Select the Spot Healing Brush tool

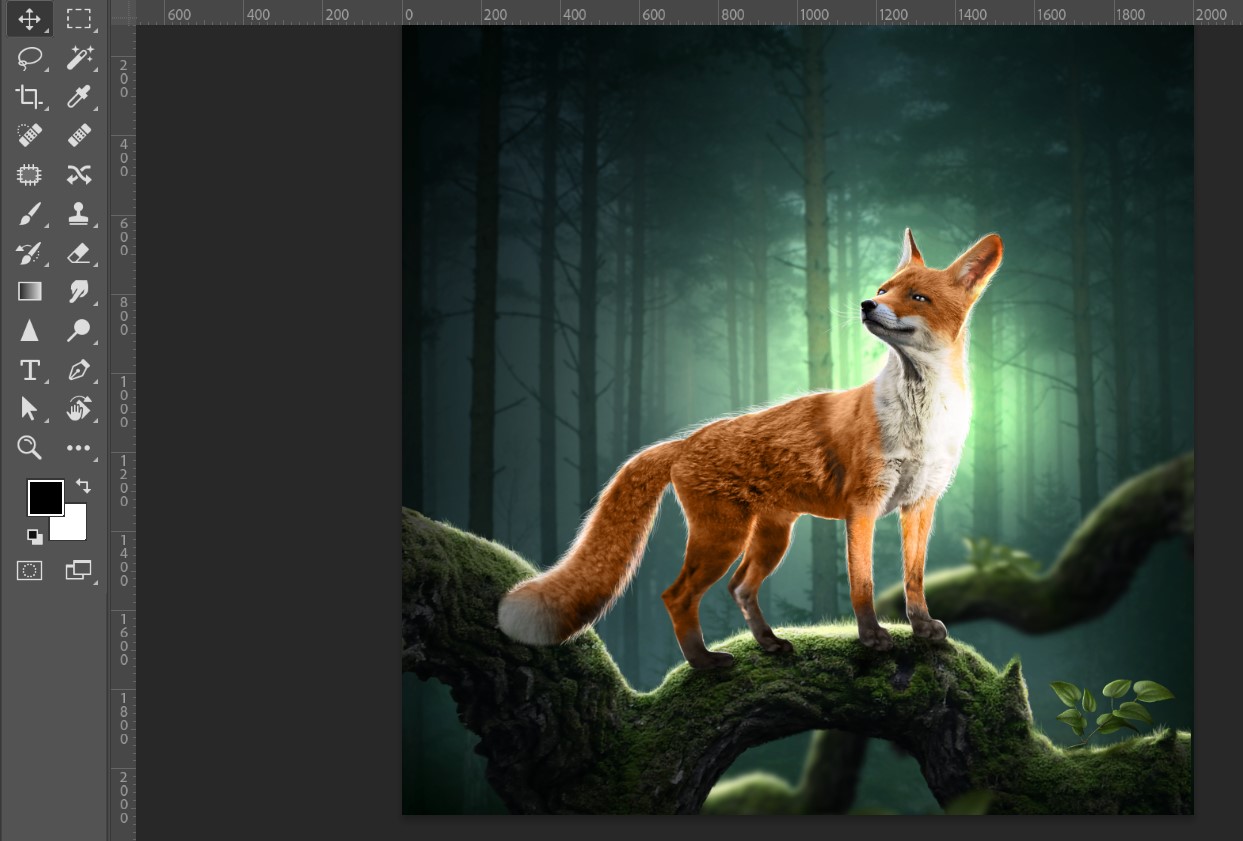30,136
